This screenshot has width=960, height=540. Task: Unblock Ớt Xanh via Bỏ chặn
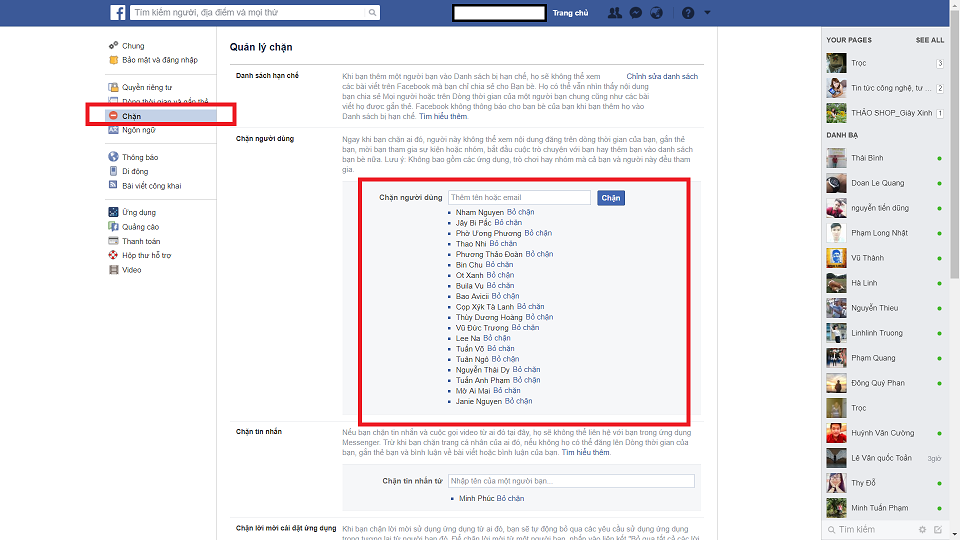tap(500, 275)
